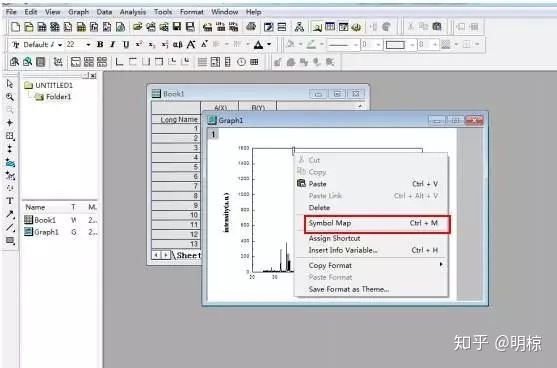Choose Delete in the context menu
The height and width of the screenshot is (368, 557).
(372, 208)
